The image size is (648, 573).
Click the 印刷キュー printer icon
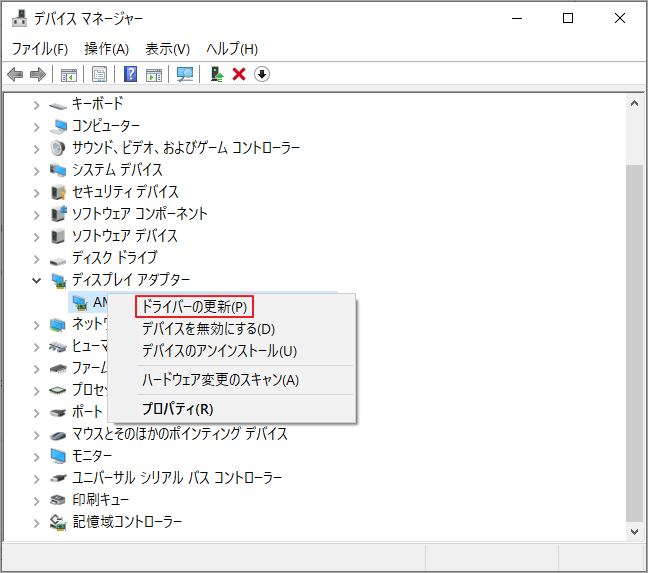58,500
